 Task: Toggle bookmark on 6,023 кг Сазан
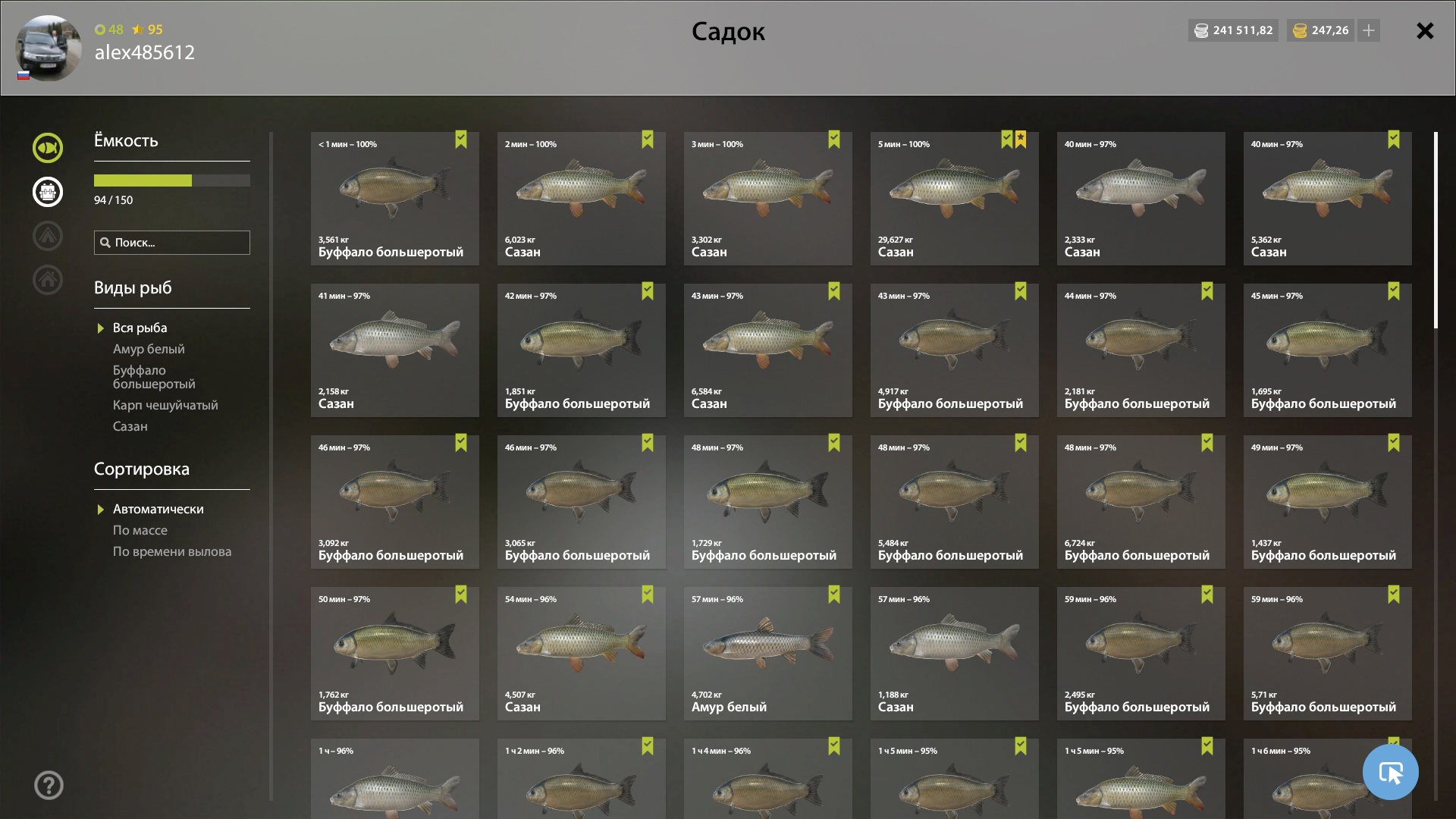(x=648, y=140)
